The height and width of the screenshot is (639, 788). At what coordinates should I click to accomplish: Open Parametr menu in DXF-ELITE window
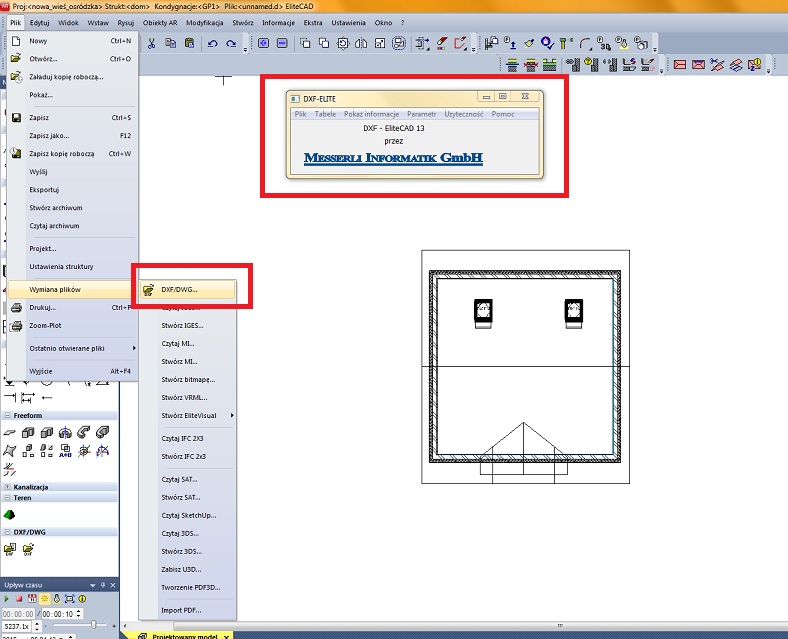click(422, 115)
